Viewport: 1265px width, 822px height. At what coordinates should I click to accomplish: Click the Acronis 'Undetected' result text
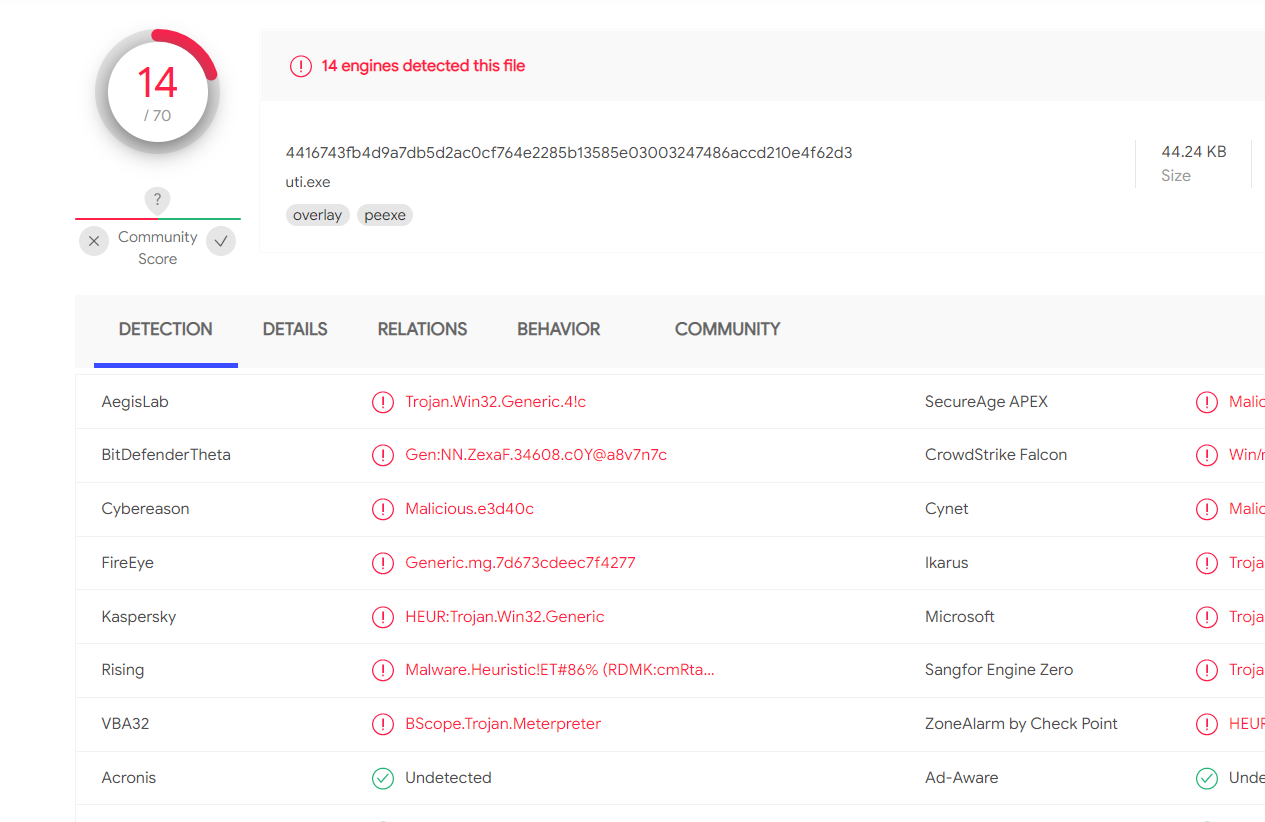(448, 778)
